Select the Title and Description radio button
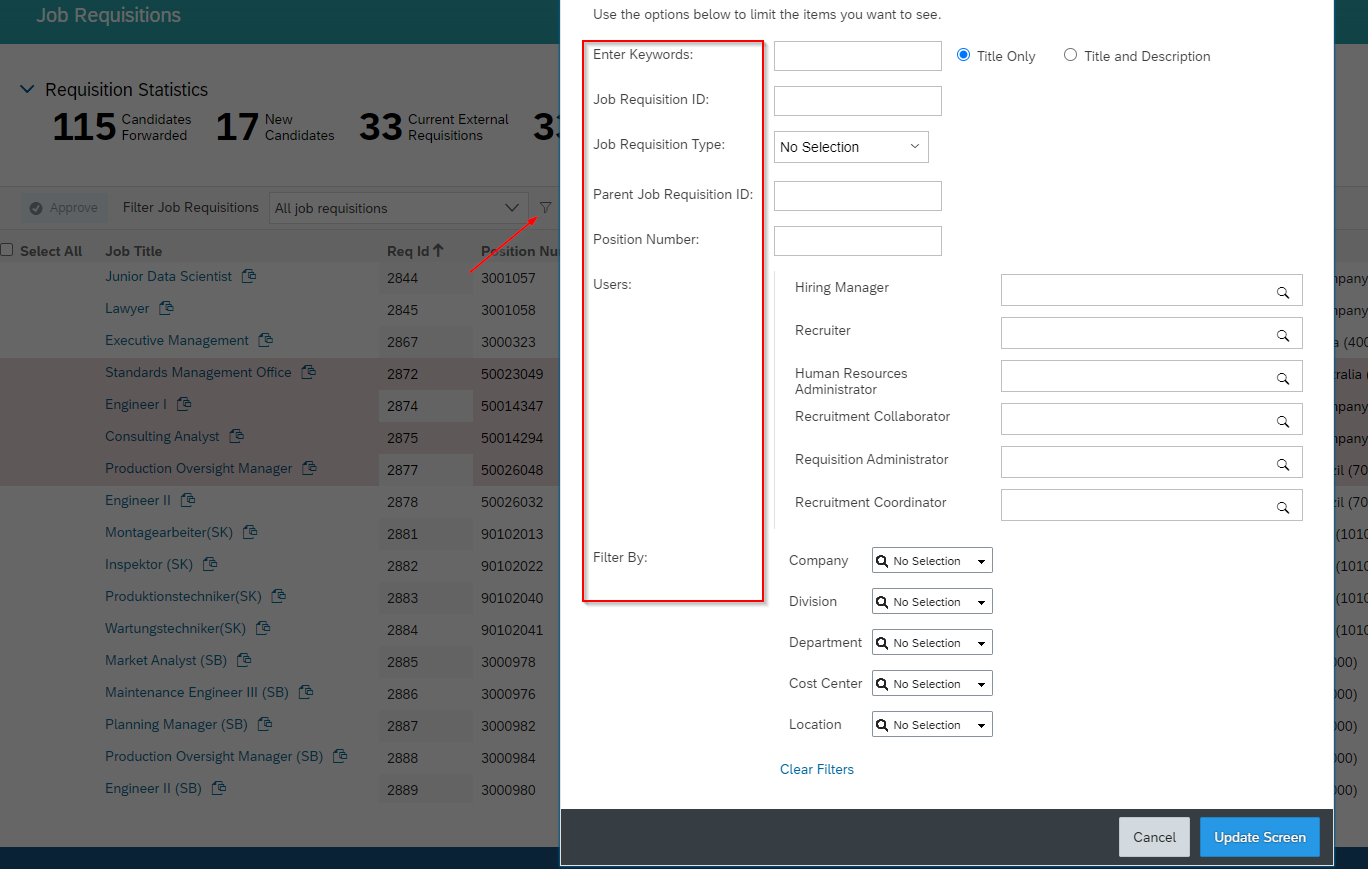 coord(1071,55)
